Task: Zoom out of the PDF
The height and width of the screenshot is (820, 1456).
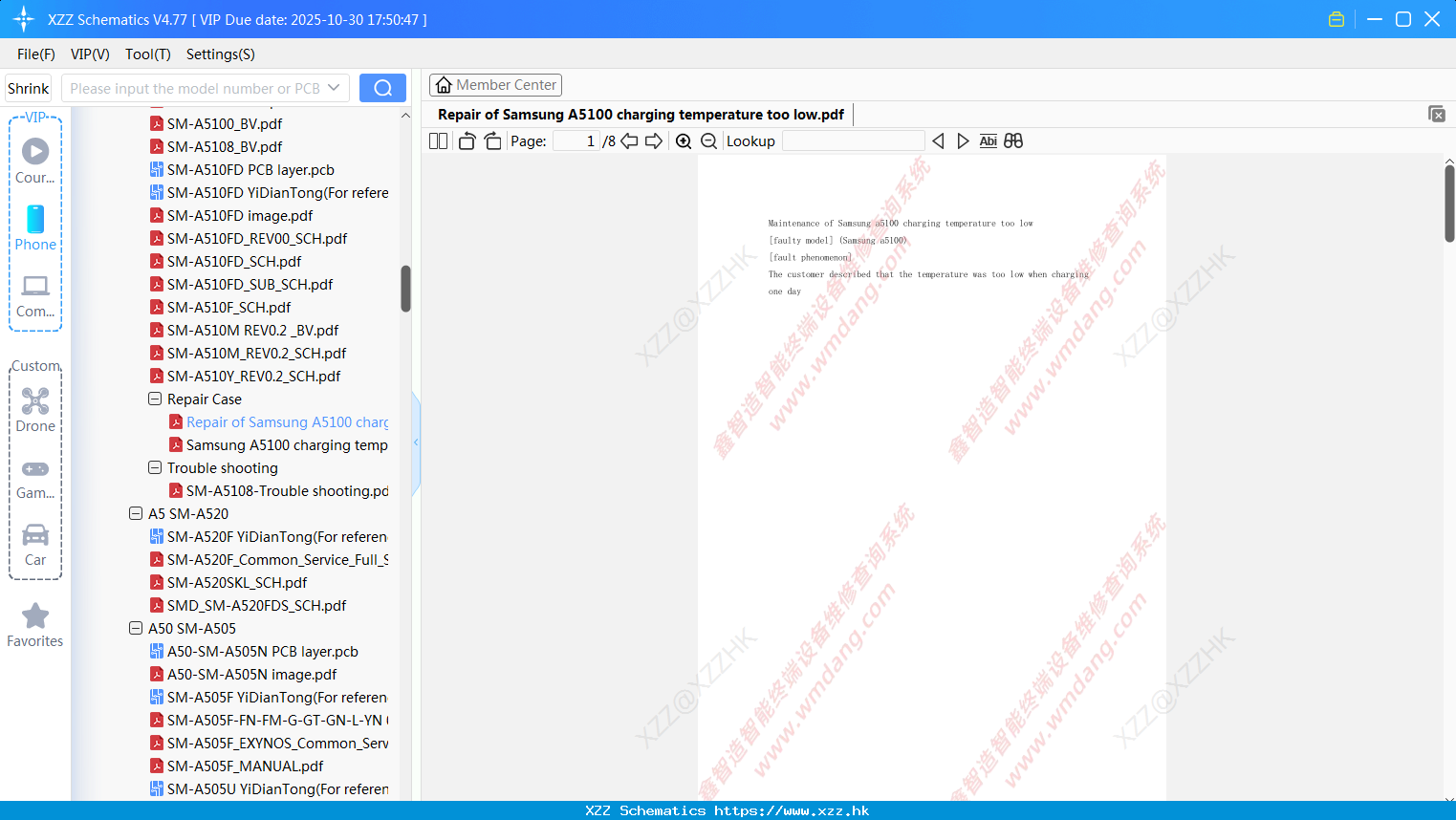Action: point(709,141)
